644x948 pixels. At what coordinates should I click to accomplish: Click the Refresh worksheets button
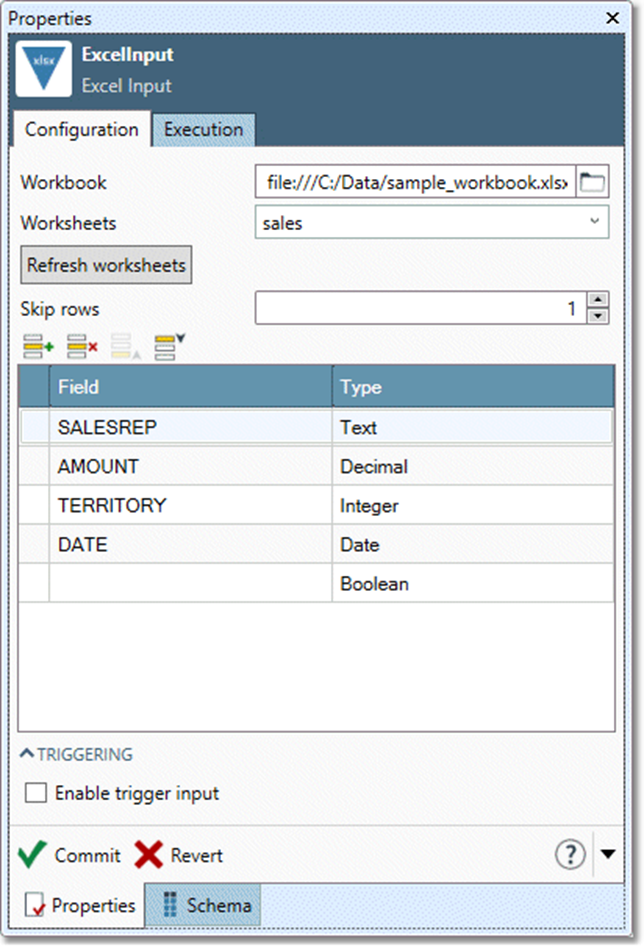106,265
